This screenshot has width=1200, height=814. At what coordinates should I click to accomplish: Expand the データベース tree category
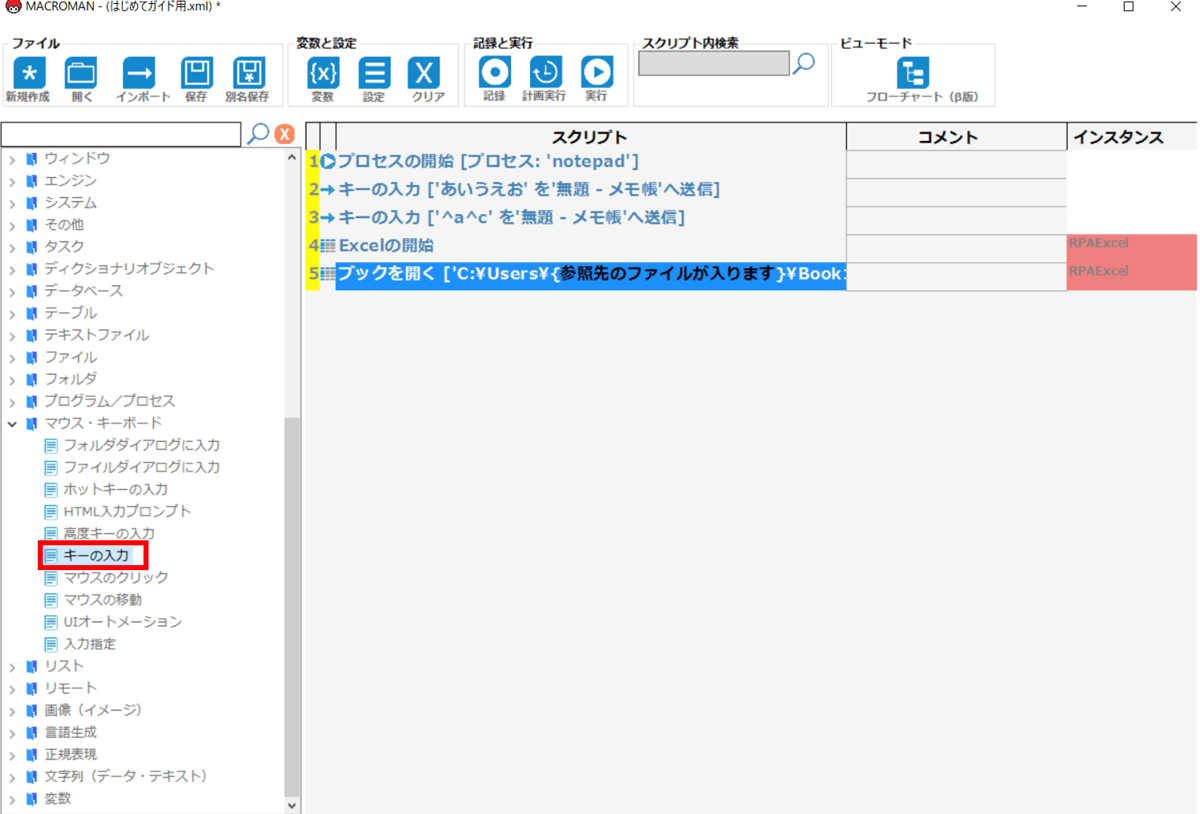click(13, 291)
